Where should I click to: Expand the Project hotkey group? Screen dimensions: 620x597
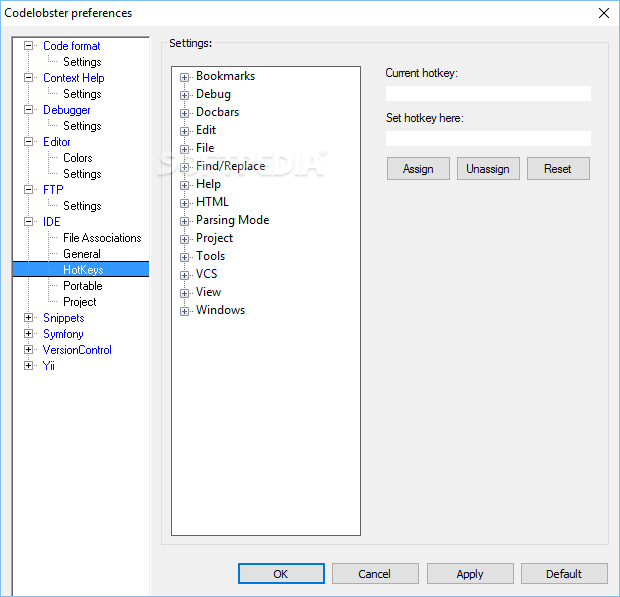click(x=184, y=239)
